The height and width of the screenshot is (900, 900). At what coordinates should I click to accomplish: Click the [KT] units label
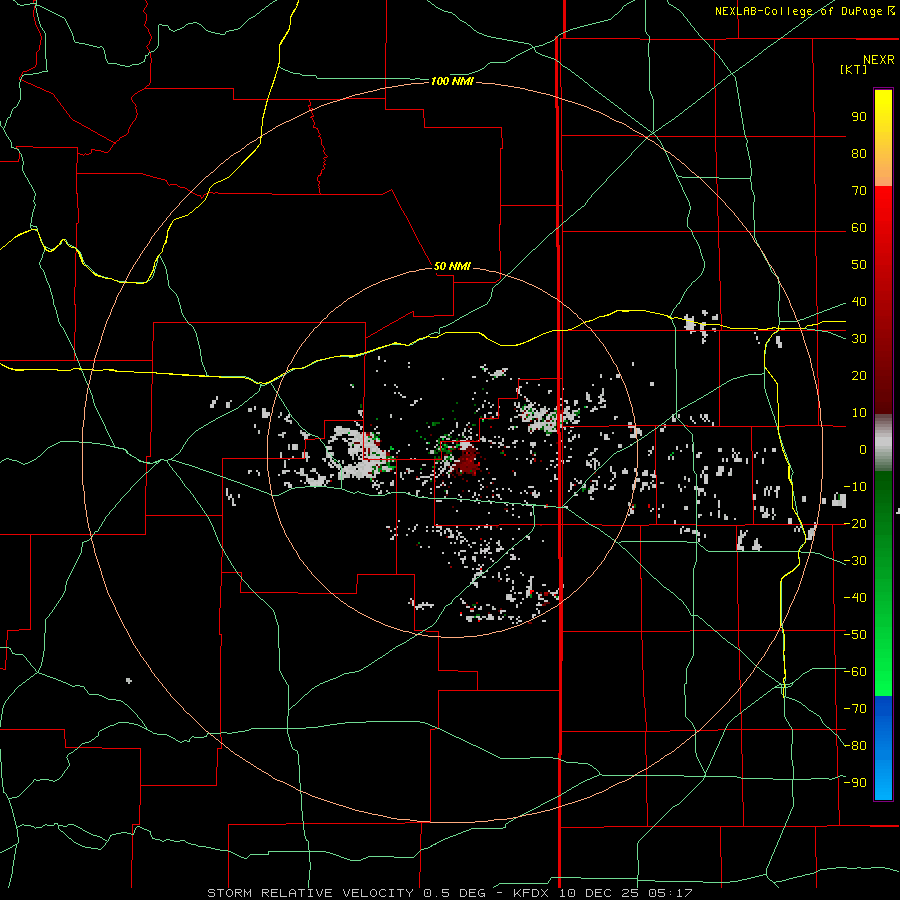coord(853,69)
